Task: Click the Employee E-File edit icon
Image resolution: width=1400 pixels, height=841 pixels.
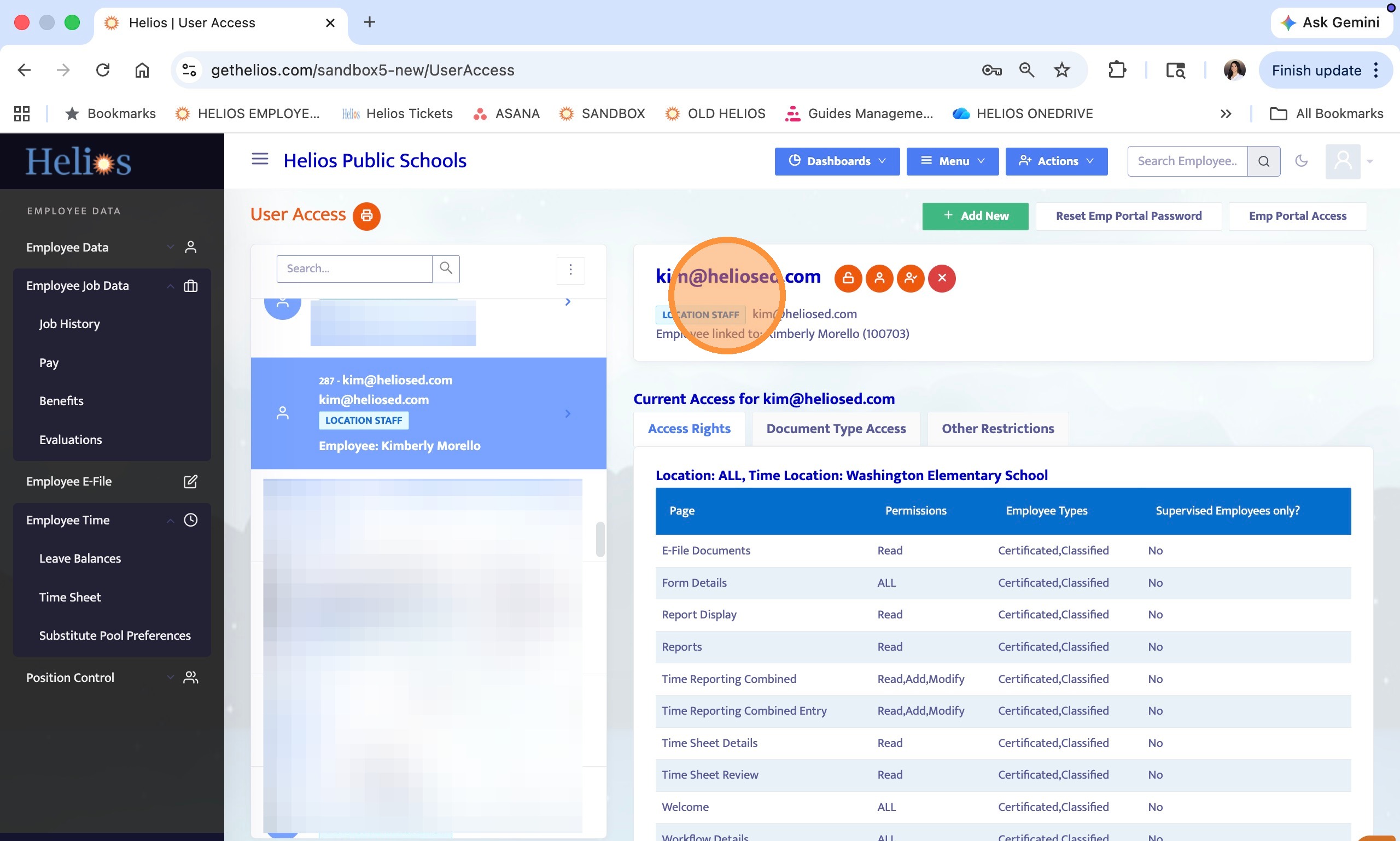Action: coord(190,482)
